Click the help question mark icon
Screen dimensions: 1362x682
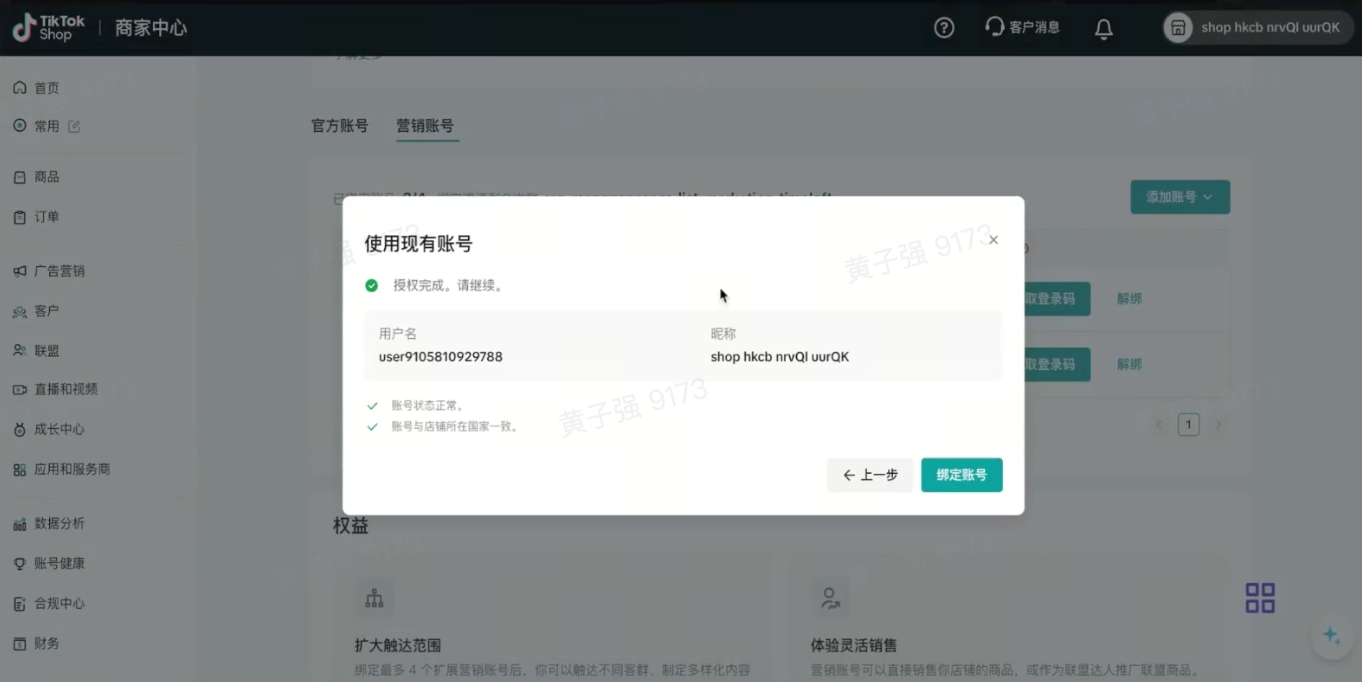coord(943,28)
